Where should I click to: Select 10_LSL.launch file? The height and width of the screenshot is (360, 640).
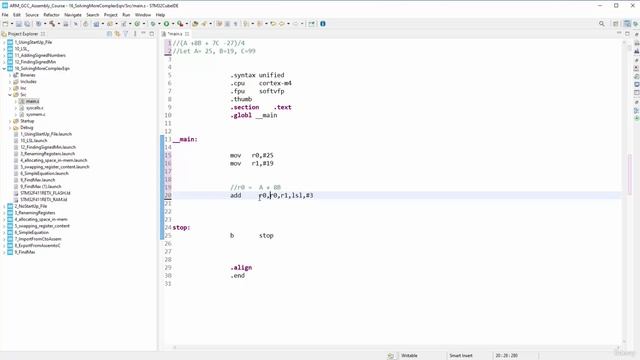(33, 140)
